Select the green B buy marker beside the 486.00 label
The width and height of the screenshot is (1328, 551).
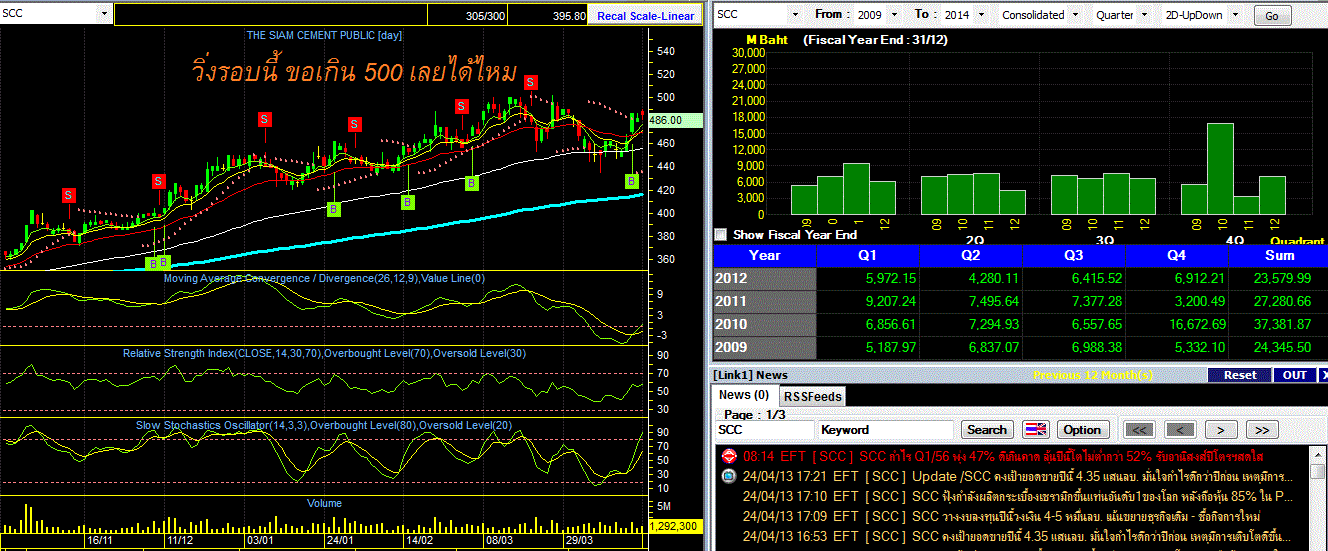coord(631,181)
